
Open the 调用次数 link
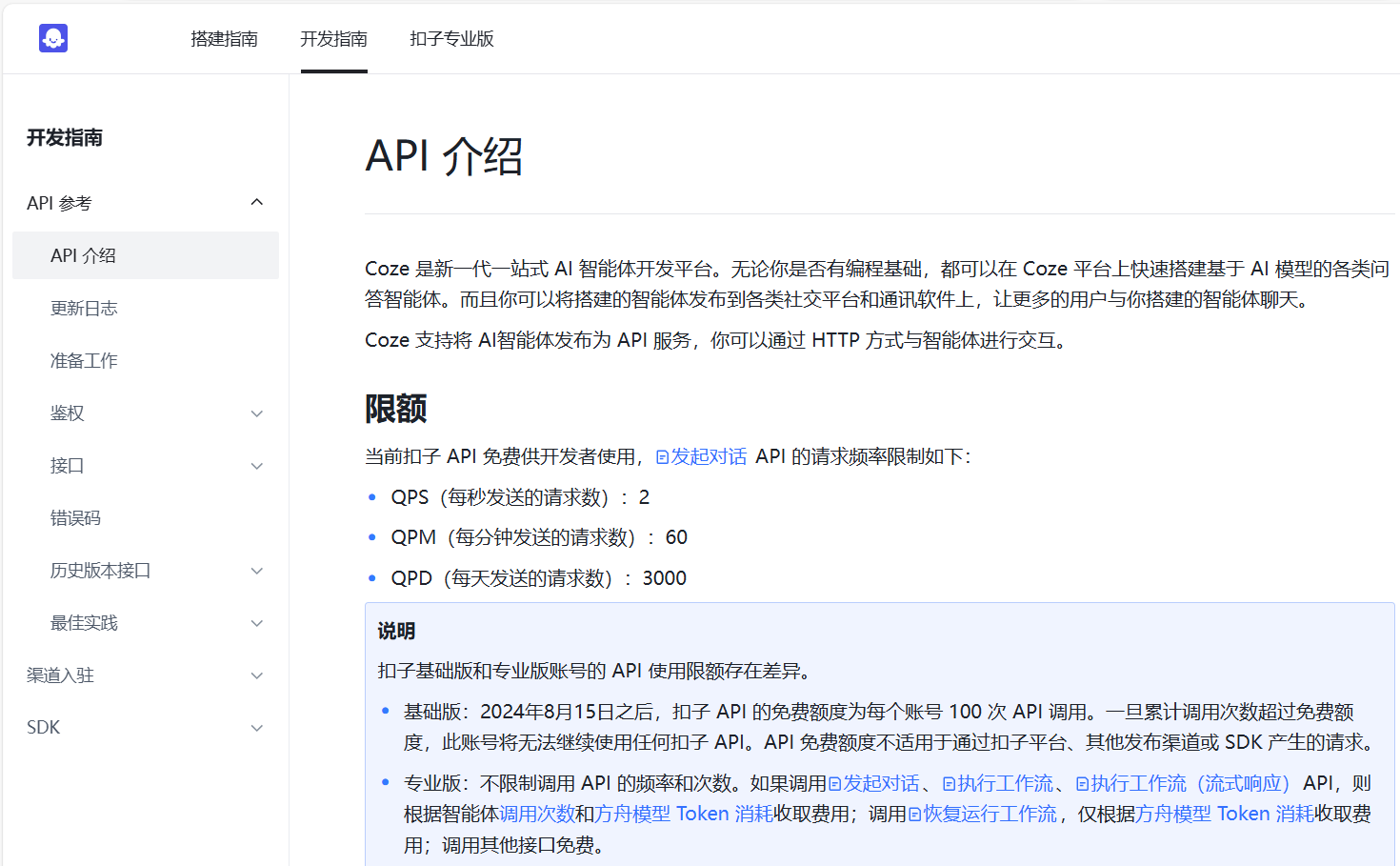[537, 814]
